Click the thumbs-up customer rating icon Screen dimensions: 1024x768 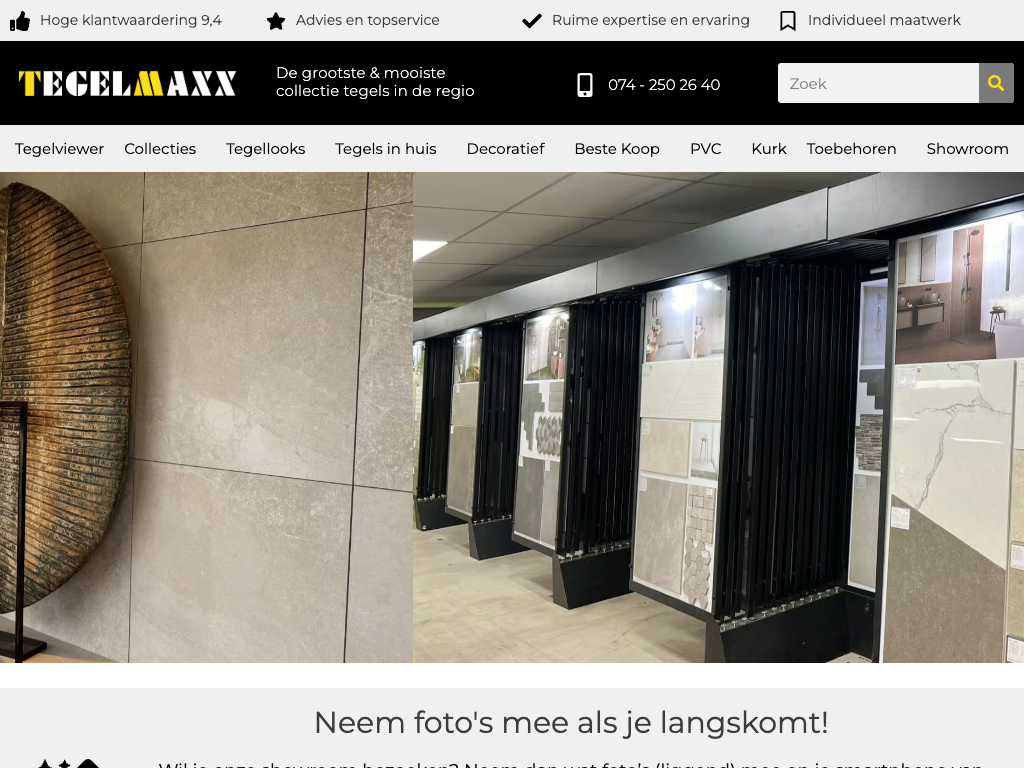20,22
